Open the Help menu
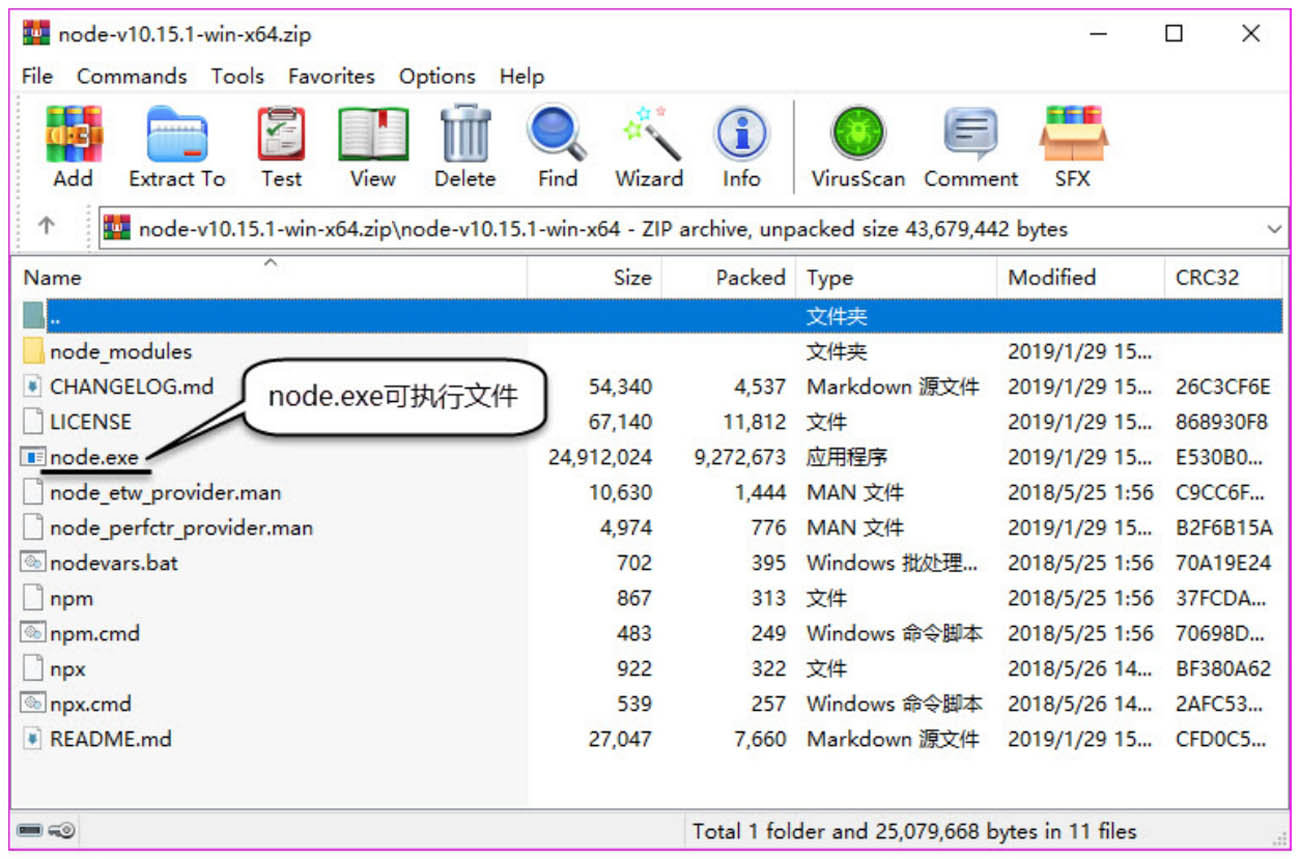Screen dimensions: 1300x859 click(x=522, y=76)
